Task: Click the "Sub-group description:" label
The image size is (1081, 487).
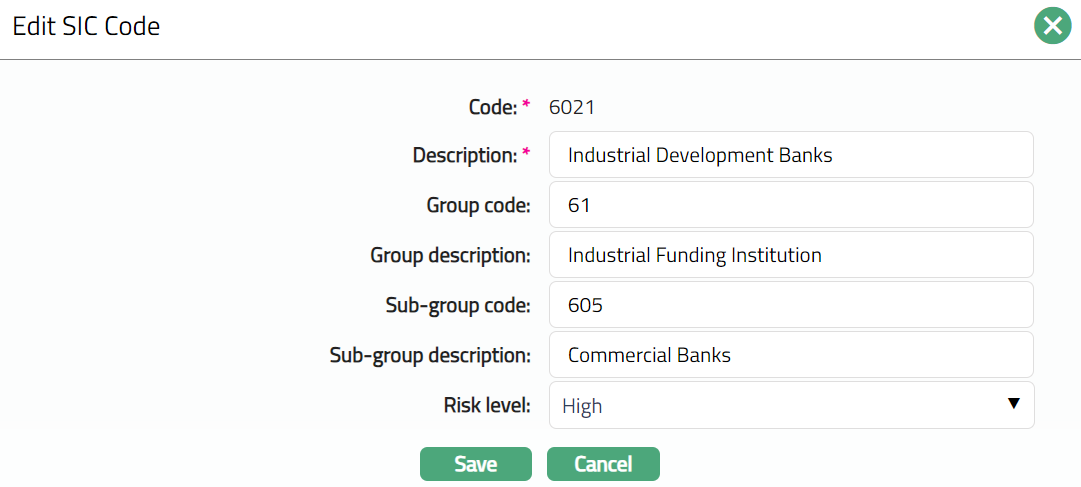Action: tap(430, 356)
